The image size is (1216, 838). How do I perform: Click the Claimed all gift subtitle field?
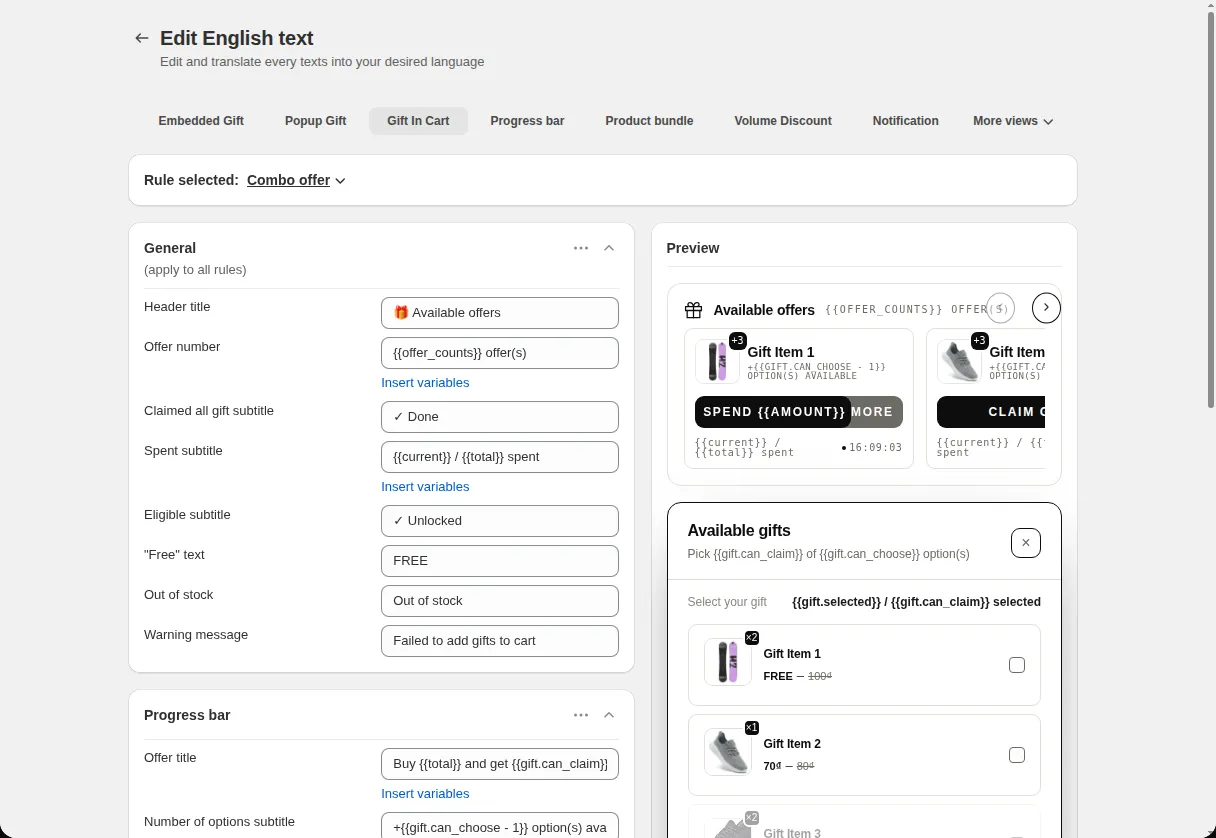pos(500,417)
